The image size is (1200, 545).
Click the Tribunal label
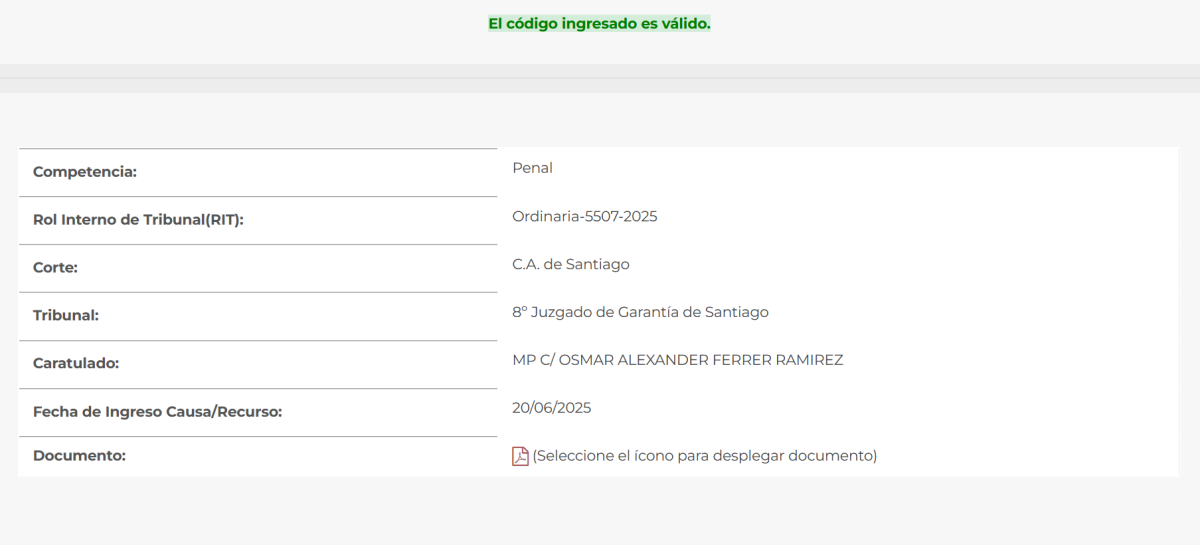[x=65, y=316]
